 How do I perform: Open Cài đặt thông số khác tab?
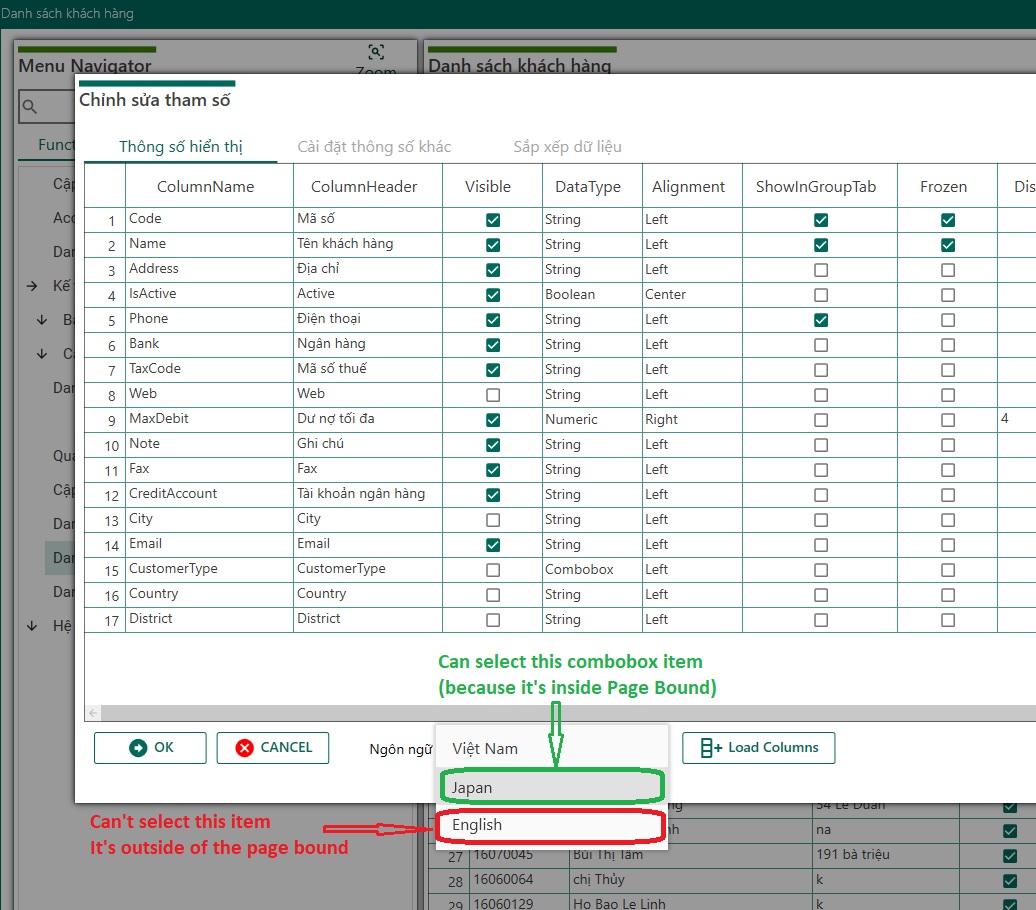tap(374, 147)
